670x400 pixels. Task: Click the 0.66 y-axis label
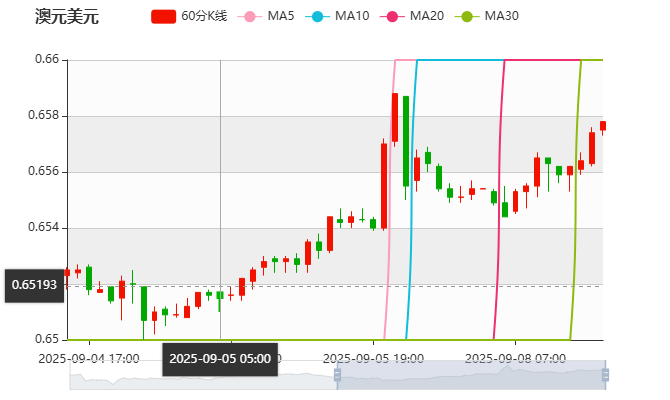click(x=47, y=59)
